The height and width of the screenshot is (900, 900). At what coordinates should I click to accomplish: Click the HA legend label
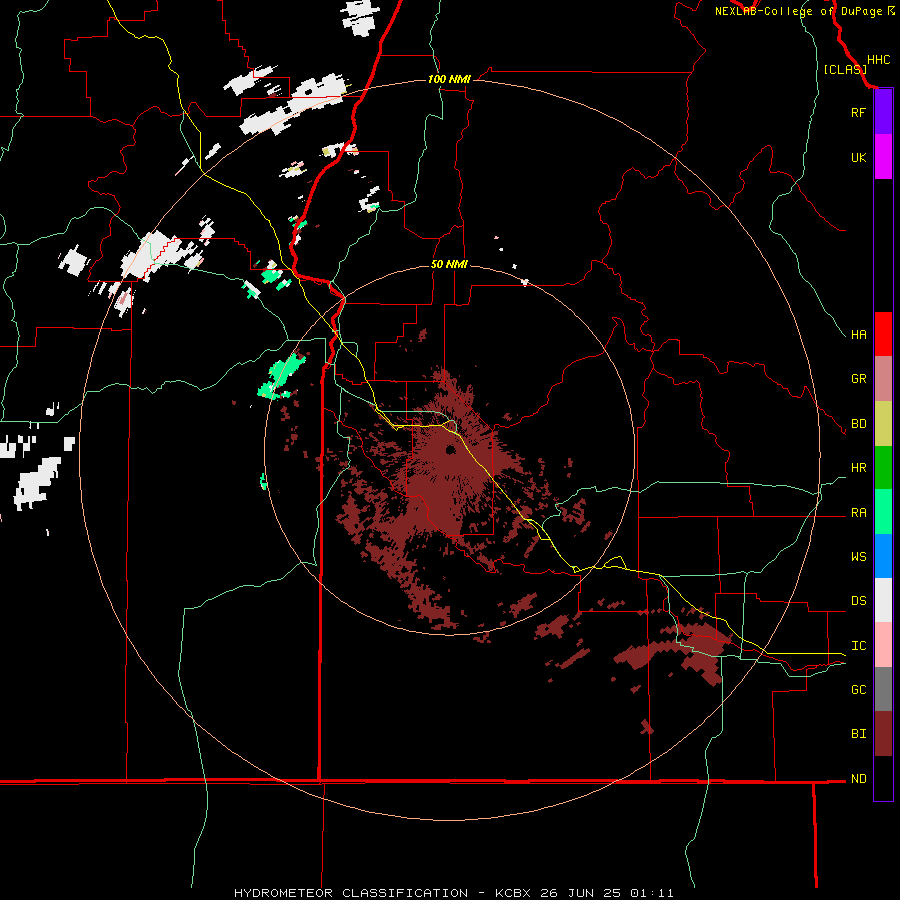click(x=858, y=335)
